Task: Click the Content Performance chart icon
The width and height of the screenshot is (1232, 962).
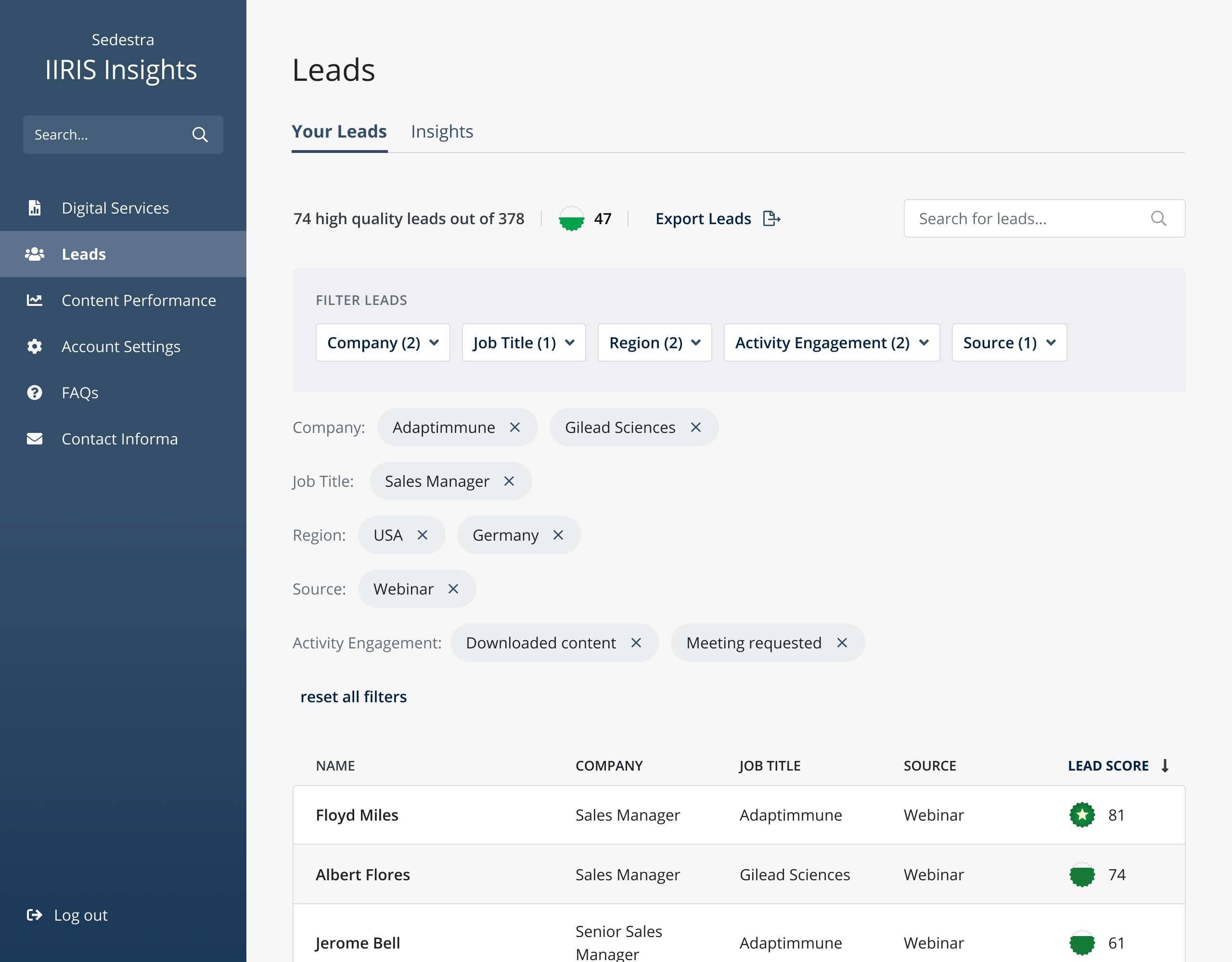Action: pos(35,300)
